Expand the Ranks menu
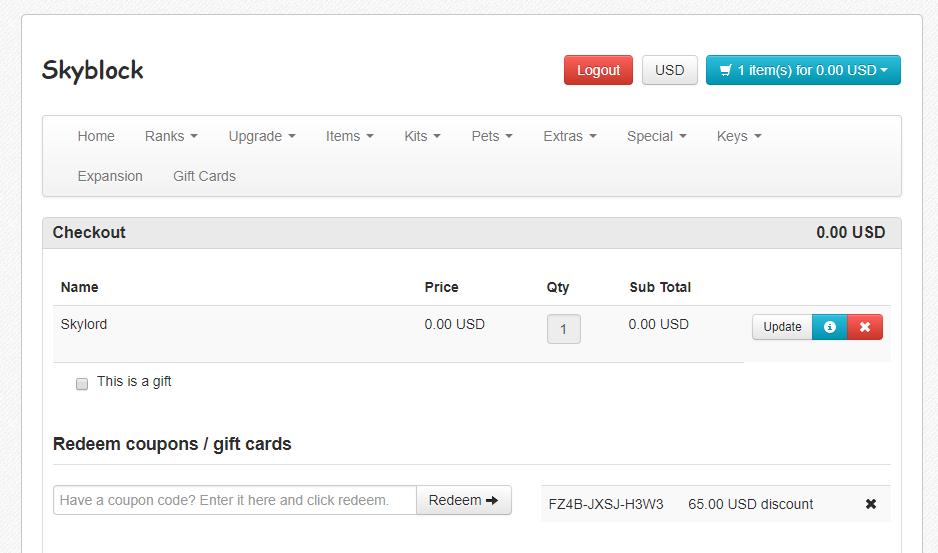 pos(171,136)
